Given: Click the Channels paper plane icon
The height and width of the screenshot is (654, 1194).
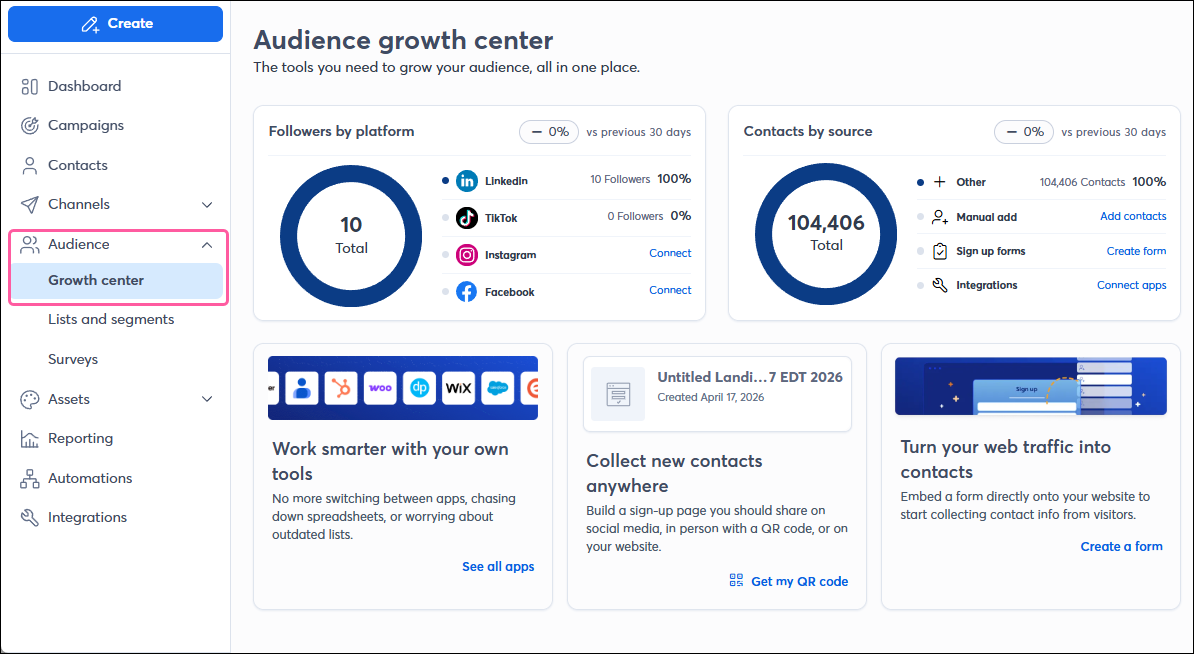Looking at the screenshot, I should click(x=30, y=205).
